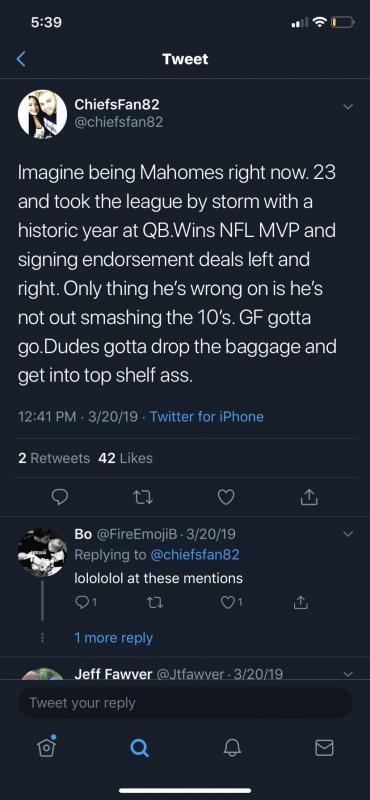Open Messages envelope tab
The height and width of the screenshot is (800, 370).
click(324, 748)
